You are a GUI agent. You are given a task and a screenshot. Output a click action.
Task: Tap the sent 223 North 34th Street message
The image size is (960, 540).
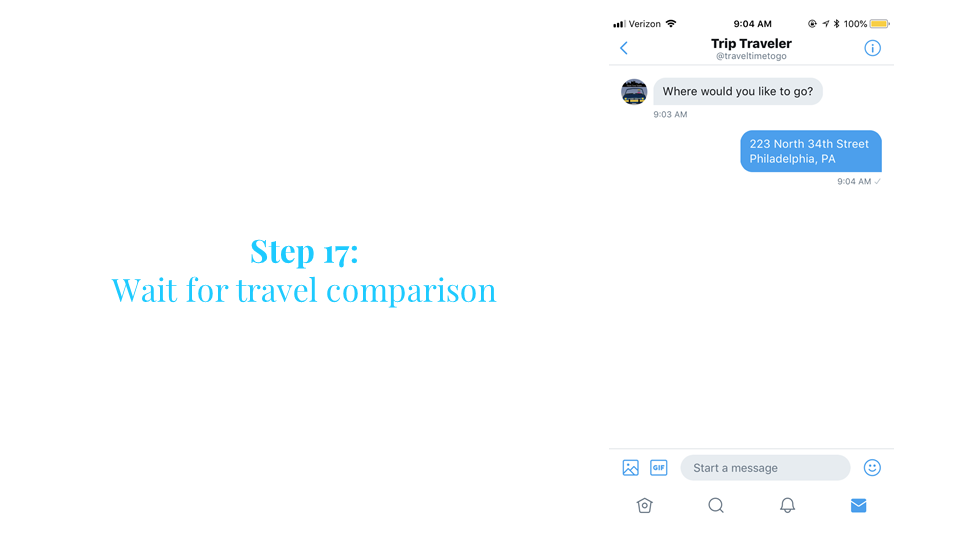click(811, 151)
